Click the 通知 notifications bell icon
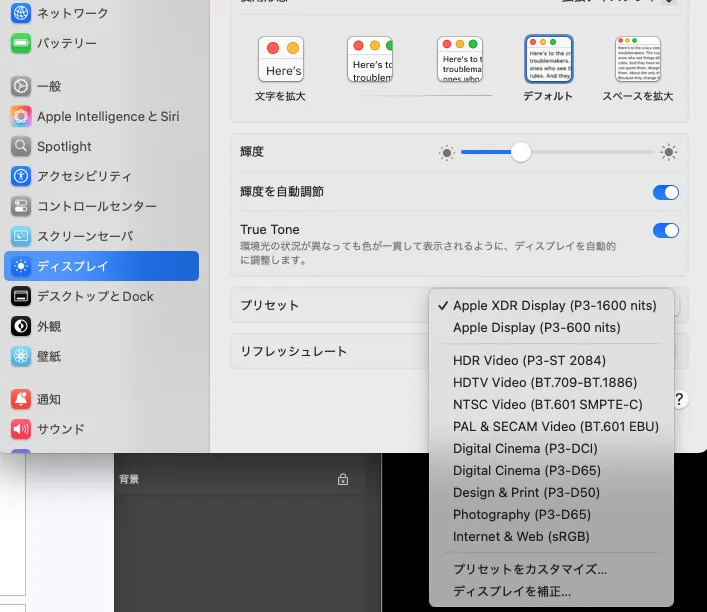 (x=21, y=399)
